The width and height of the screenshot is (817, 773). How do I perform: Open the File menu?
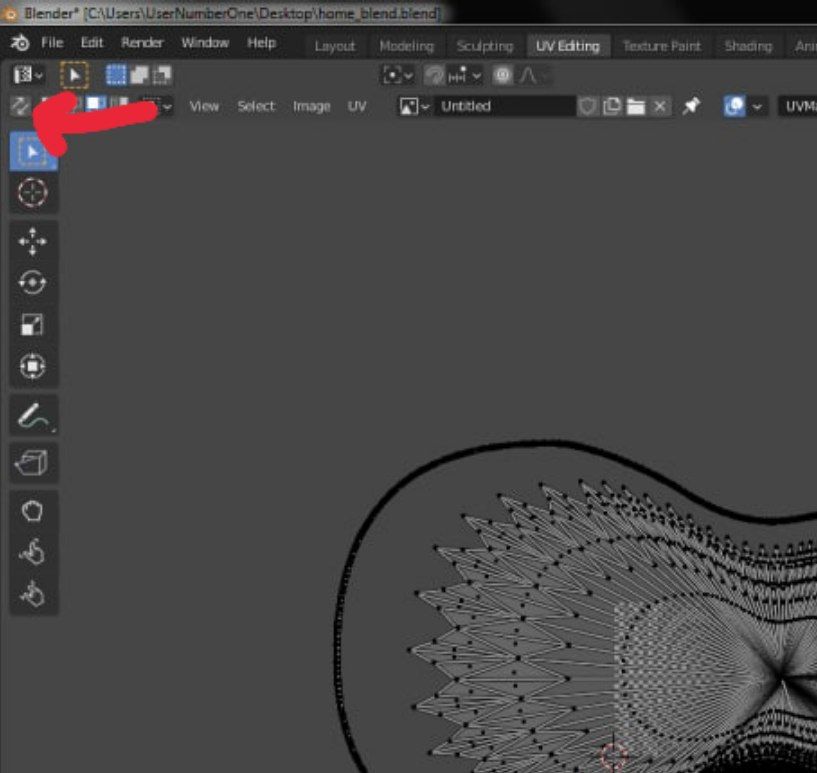52,43
